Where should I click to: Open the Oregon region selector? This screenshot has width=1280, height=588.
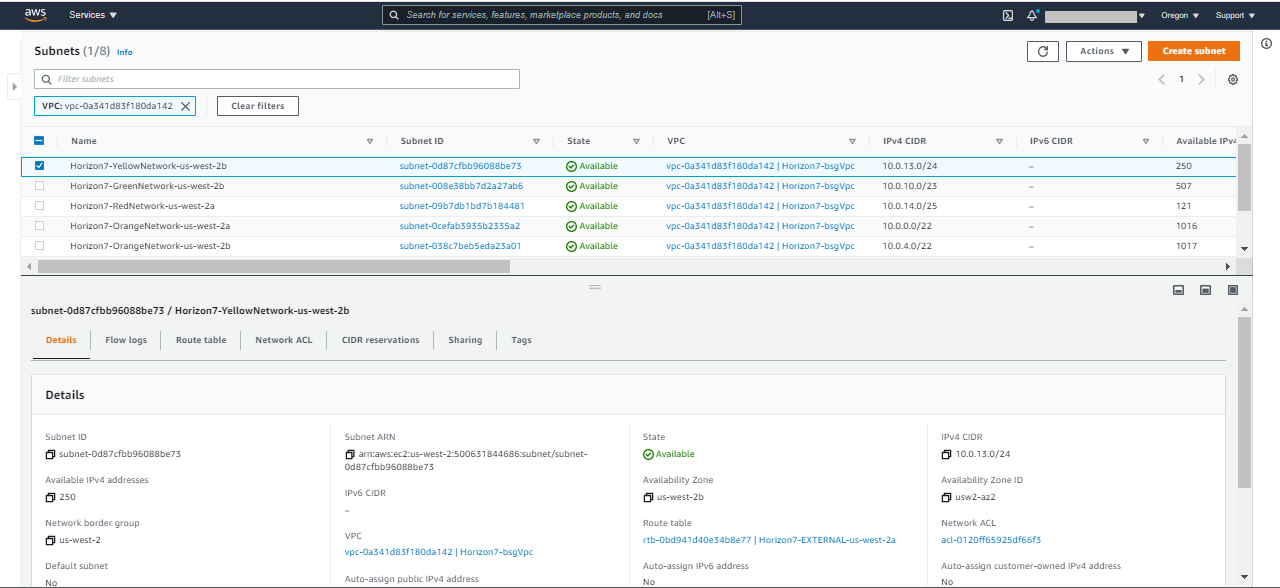(1180, 15)
